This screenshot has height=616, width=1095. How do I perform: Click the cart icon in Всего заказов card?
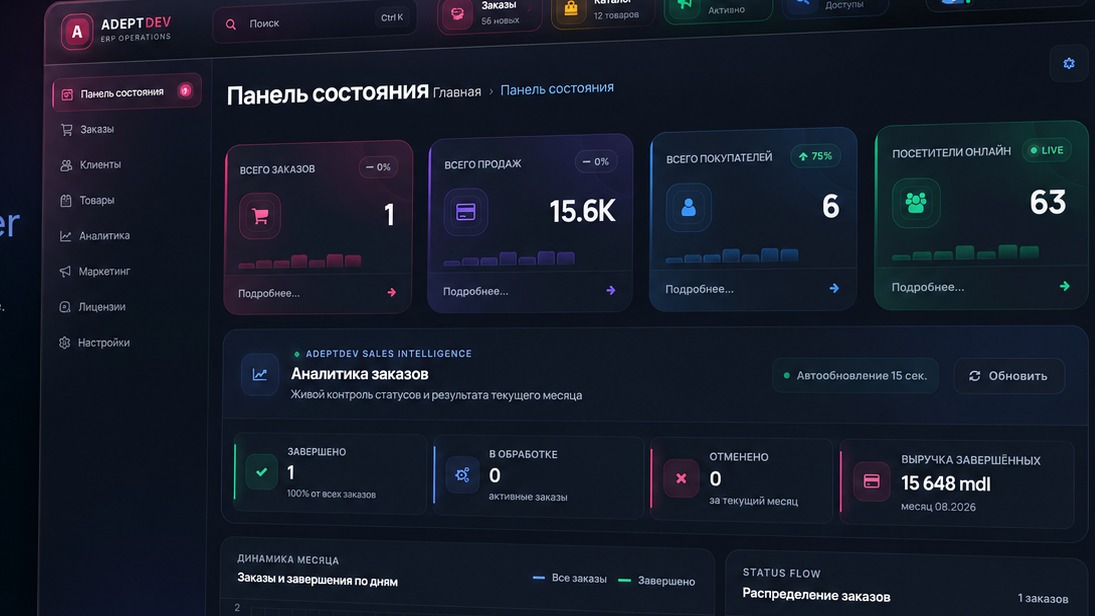[260, 217]
